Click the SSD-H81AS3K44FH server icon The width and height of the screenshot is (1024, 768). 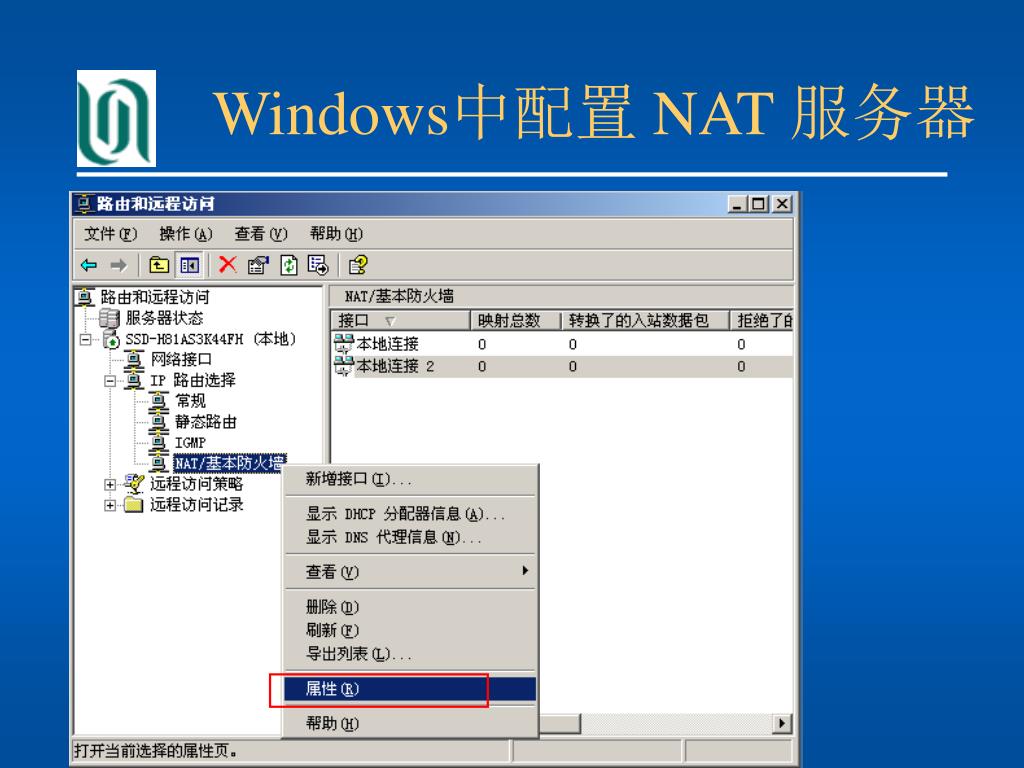point(112,340)
